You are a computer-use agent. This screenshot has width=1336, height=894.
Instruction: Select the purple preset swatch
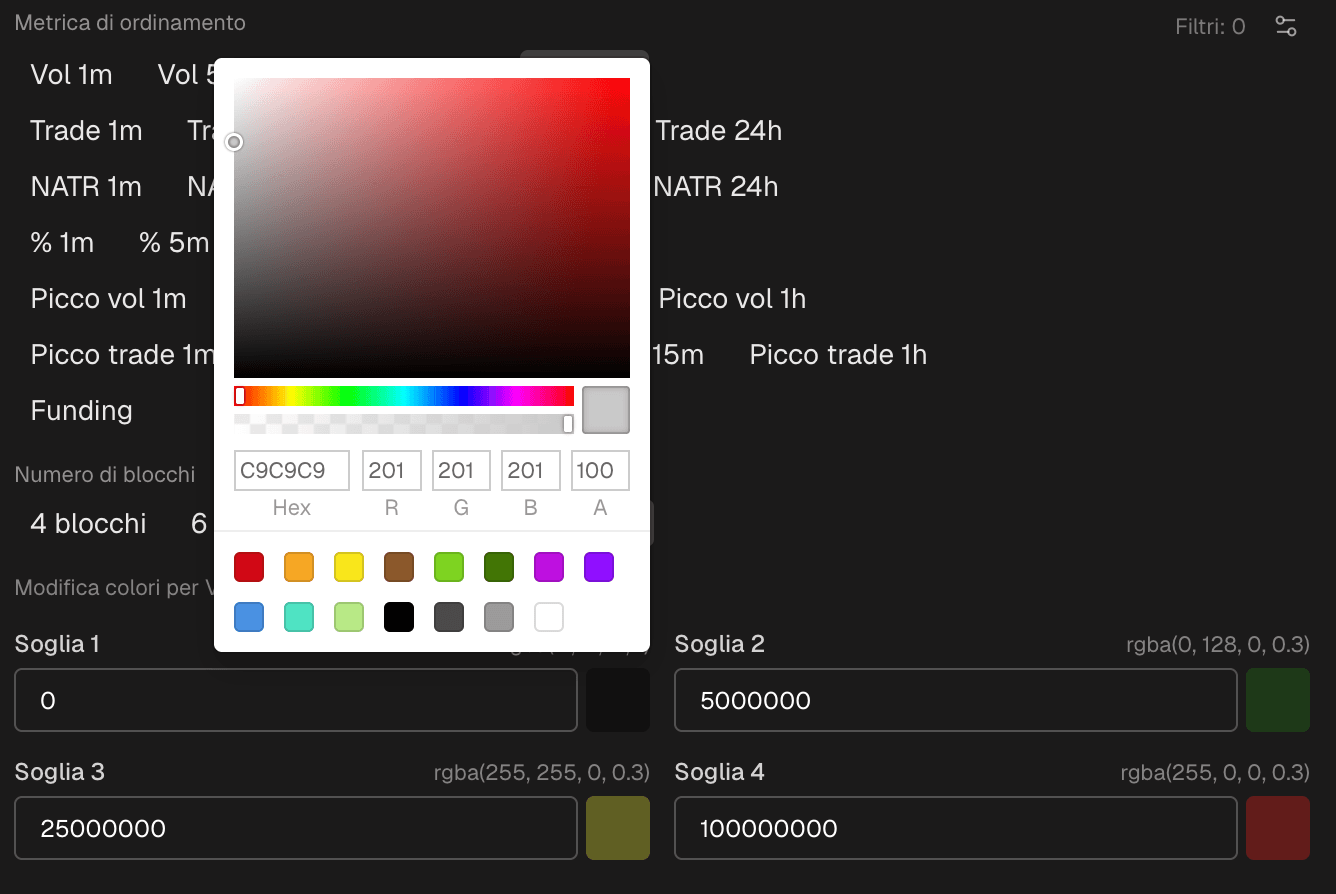click(x=599, y=568)
